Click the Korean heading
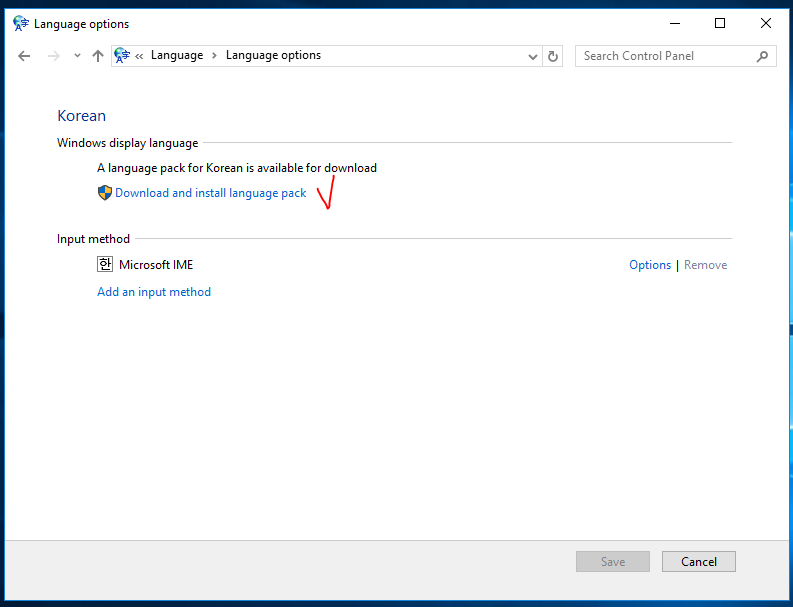 point(81,116)
